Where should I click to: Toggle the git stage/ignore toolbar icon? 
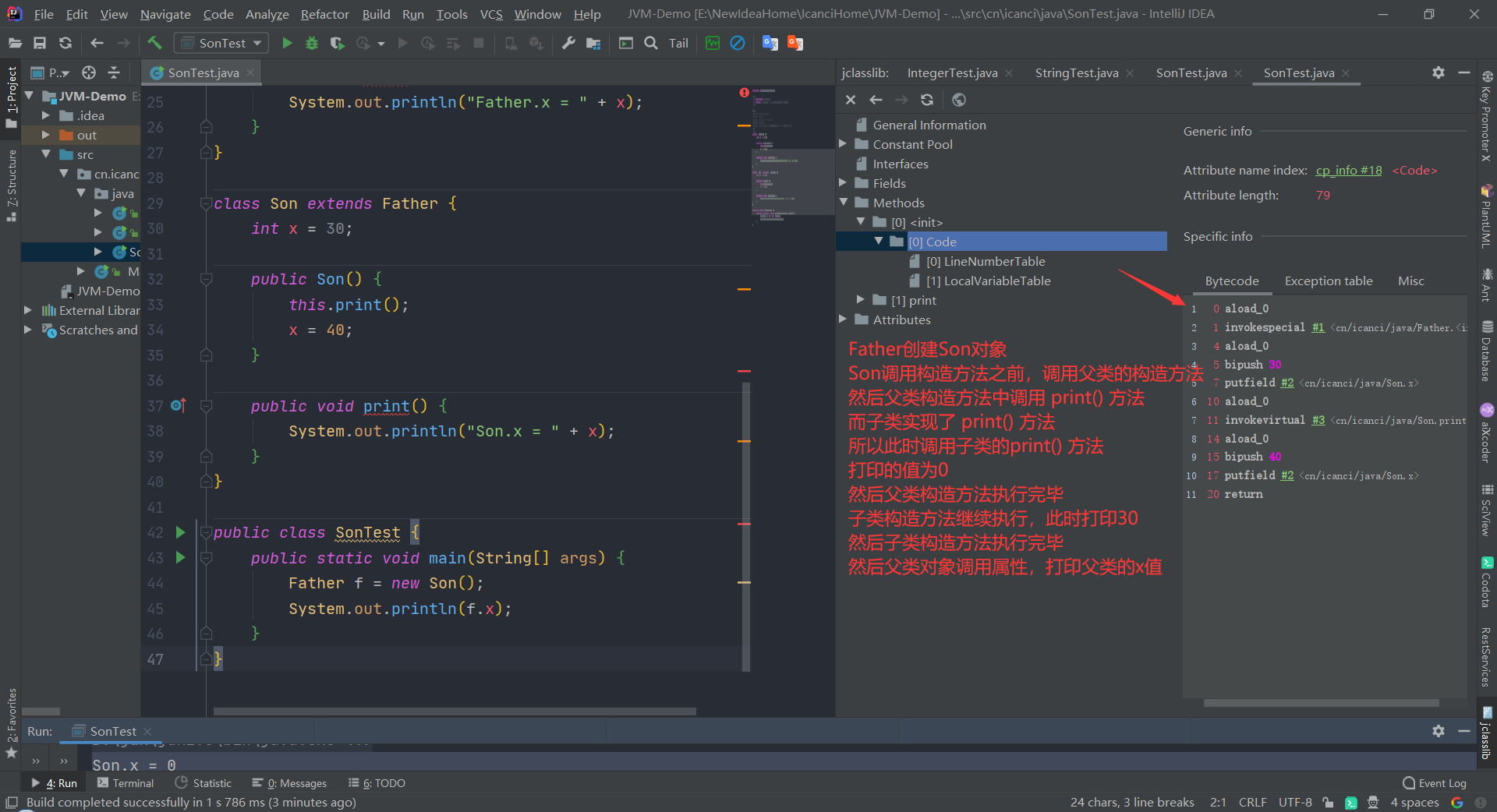point(738,43)
